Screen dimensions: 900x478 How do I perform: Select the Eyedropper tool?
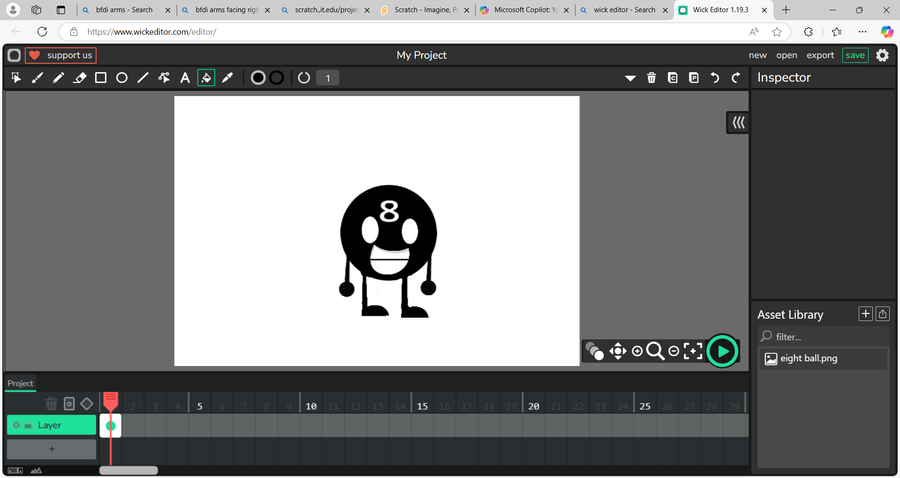(227, 78)
